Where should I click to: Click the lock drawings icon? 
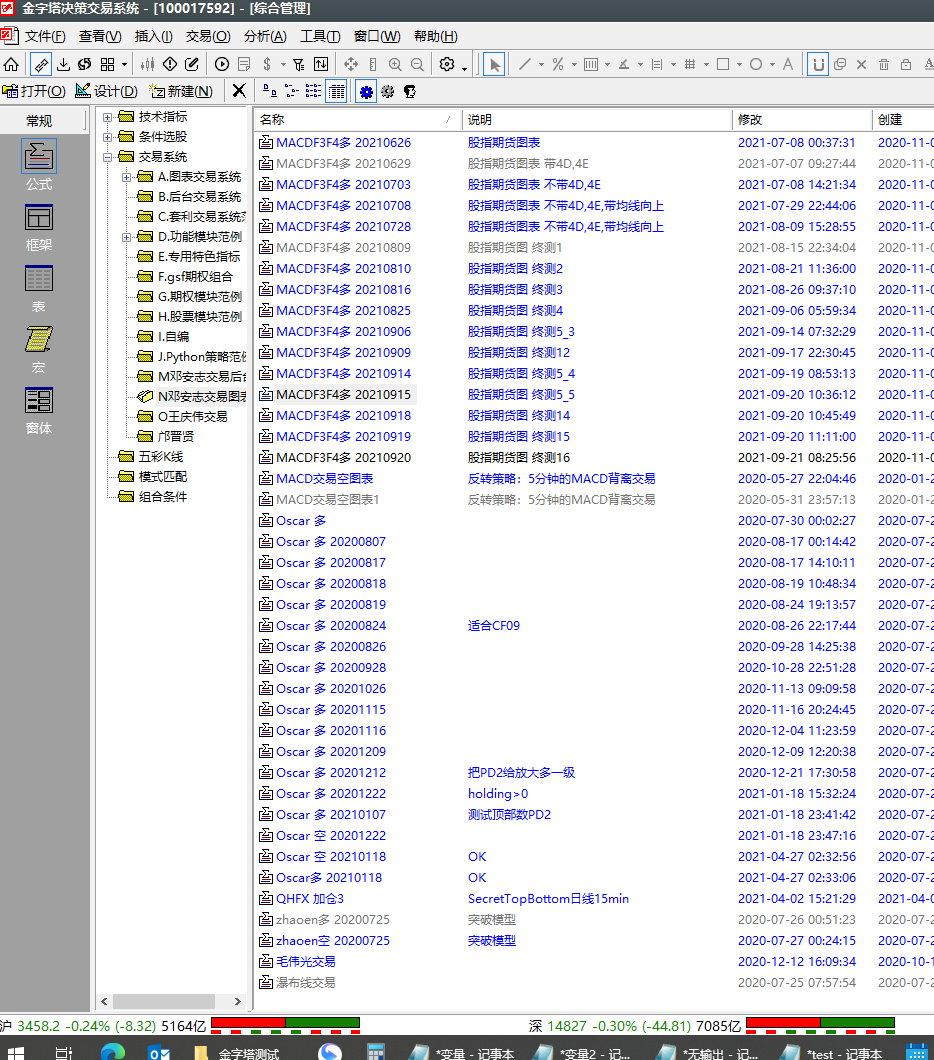[x=906, y=64]
